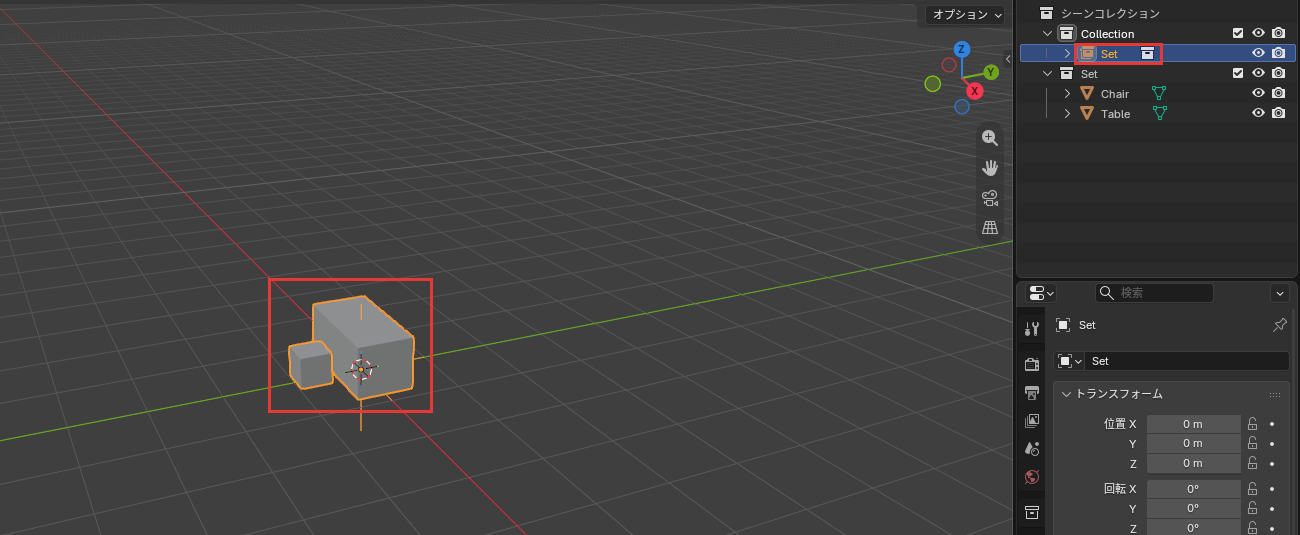Uncheck the Collection exclude checkbox
This screenshot has height=535, width=1300.
tap(1238, 33)
